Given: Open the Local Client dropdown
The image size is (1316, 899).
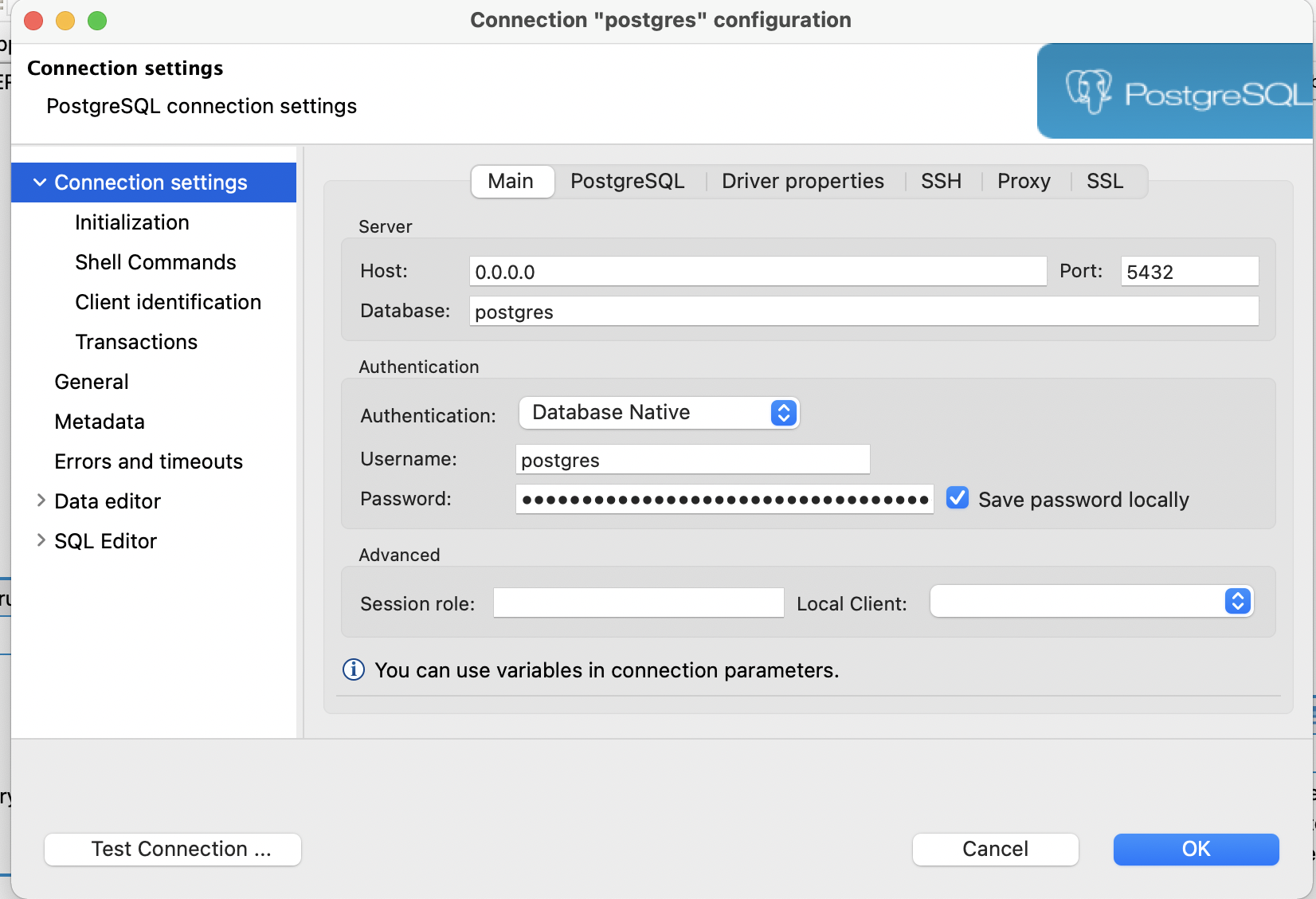Looking at the screenshot, I should point(1091,602).
